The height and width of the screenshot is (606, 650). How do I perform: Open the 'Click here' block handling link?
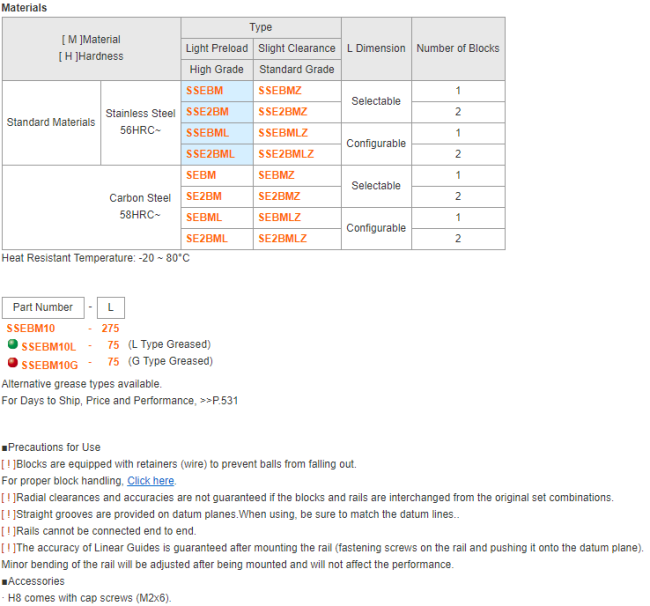(150, 481)
